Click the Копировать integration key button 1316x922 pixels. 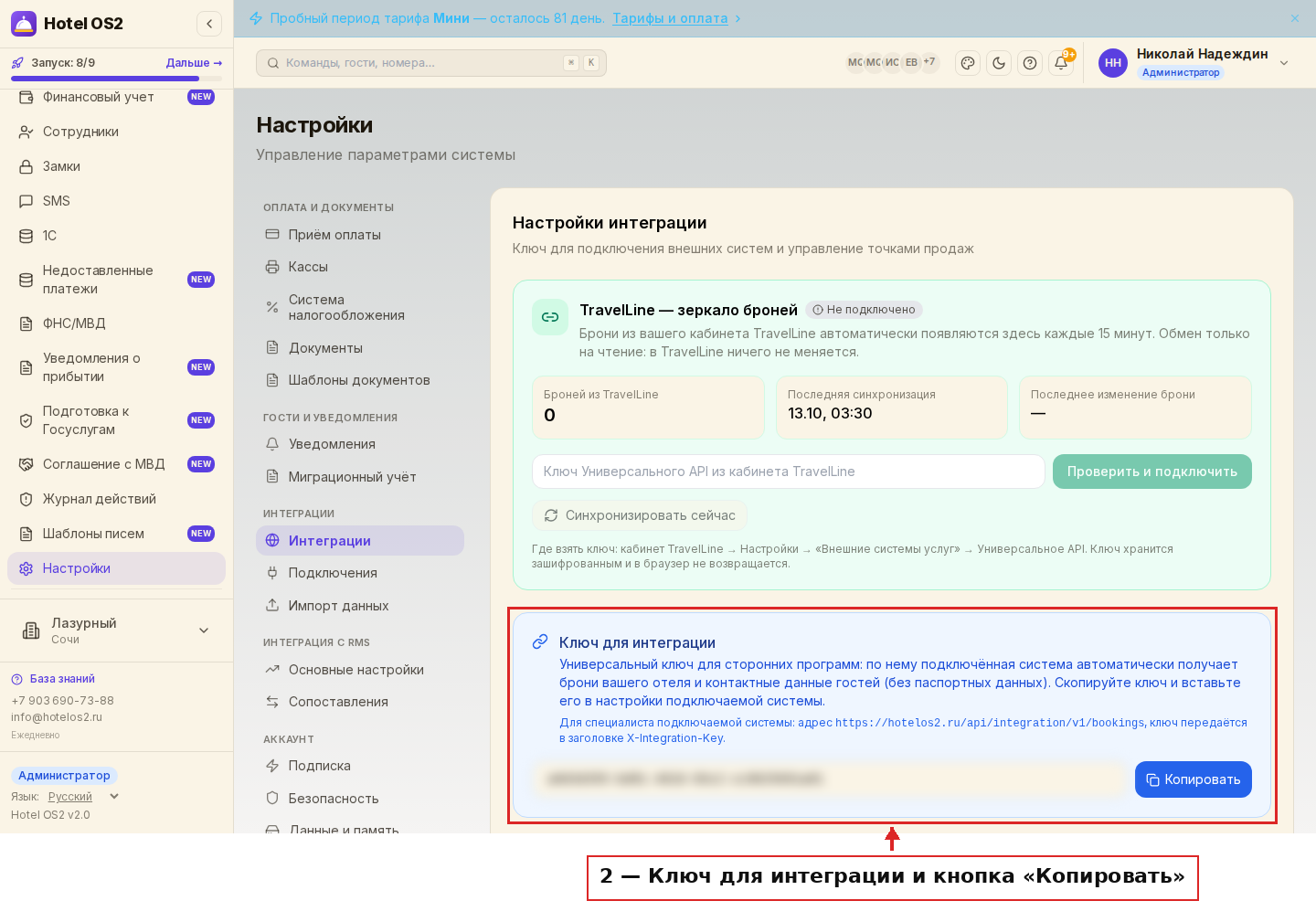[x=1194, y=779]
